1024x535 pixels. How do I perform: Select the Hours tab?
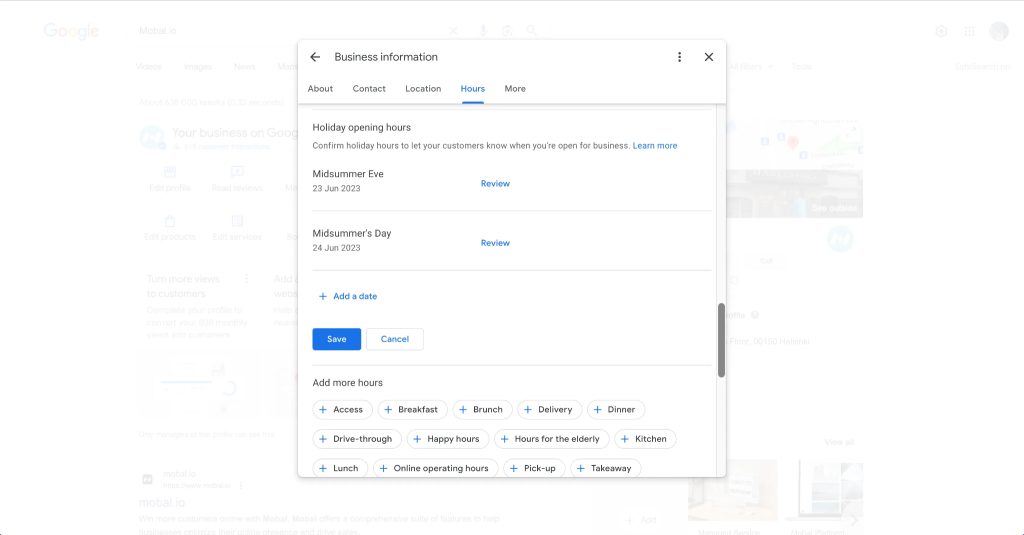click(x=473, y=89)
